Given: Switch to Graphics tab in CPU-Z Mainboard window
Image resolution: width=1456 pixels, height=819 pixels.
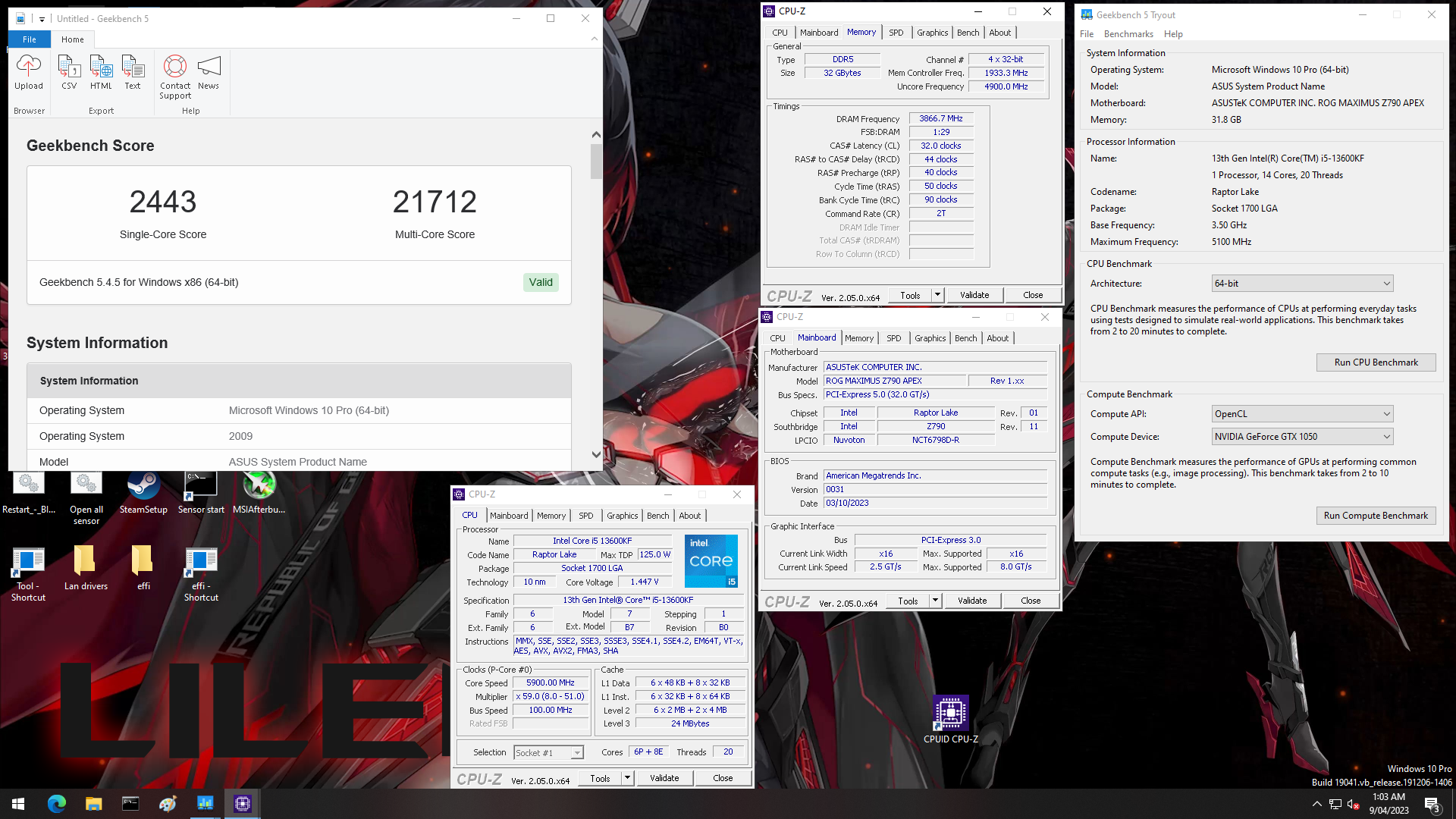Looking at the screenshot, I should (930, 338).
